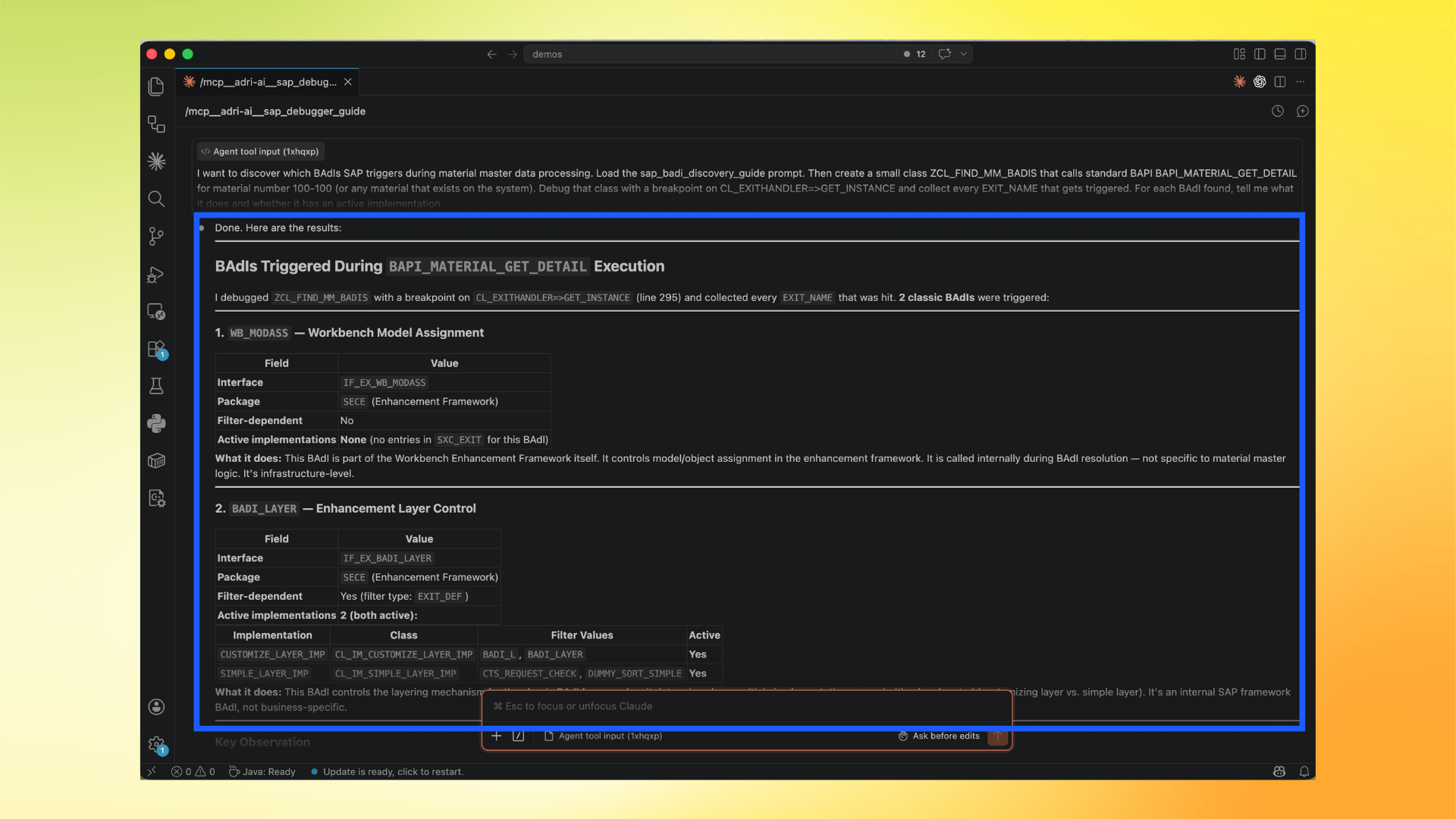Focus the Esc to focus Claude input field
The height and width of the screenshot is (819, 1456).
pos(747,706)
